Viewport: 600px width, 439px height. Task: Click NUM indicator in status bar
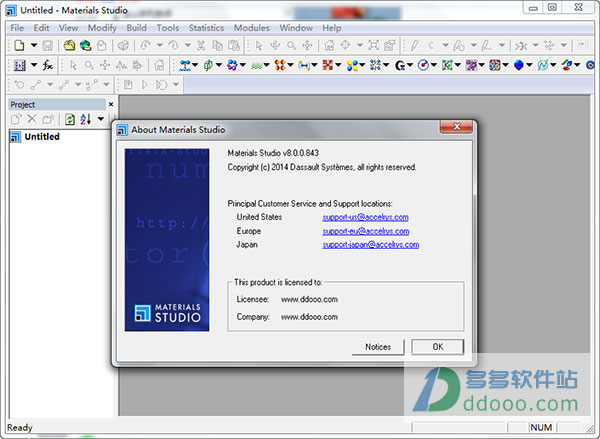541,428
